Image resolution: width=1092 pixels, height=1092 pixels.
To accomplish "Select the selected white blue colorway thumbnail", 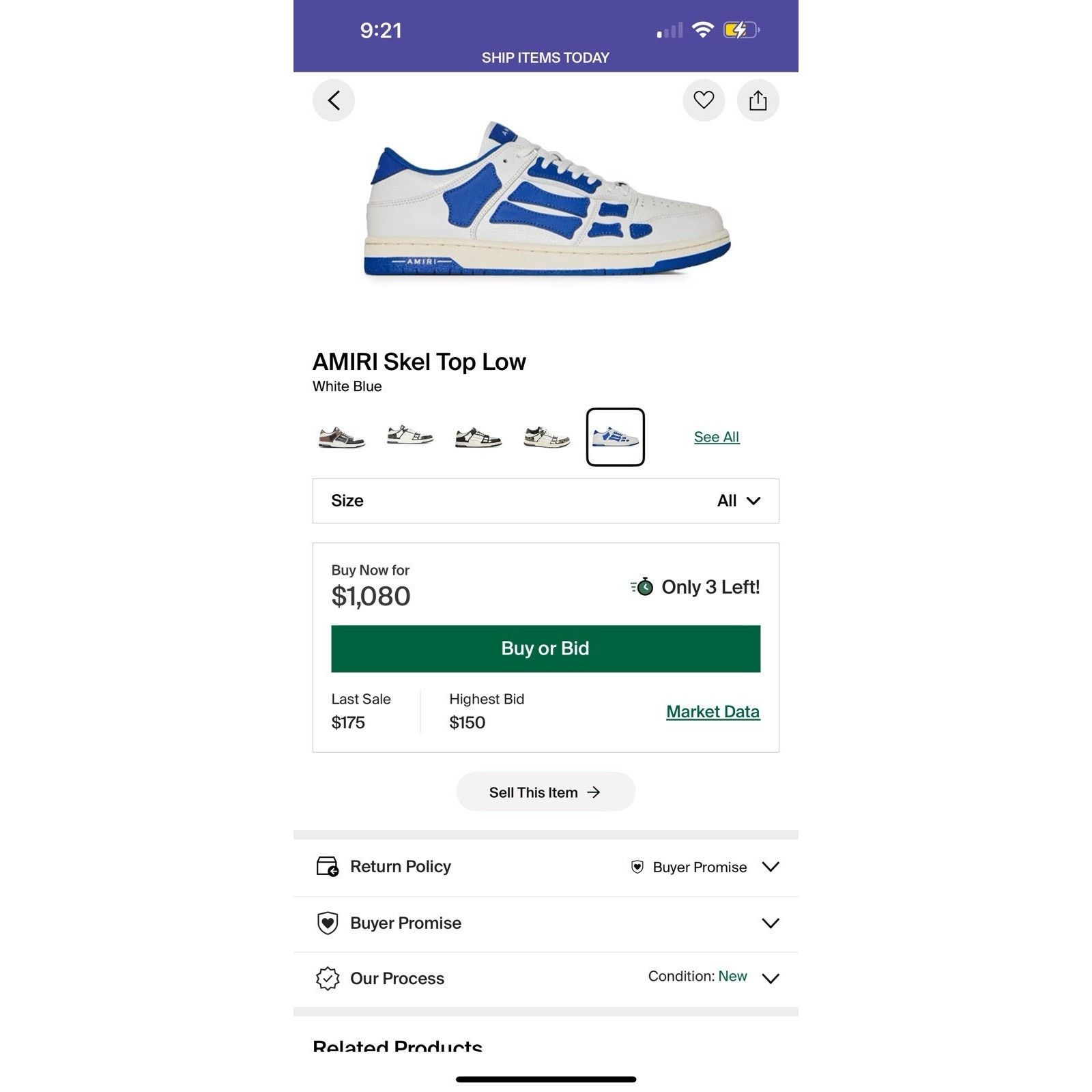I will pos(615,437).
